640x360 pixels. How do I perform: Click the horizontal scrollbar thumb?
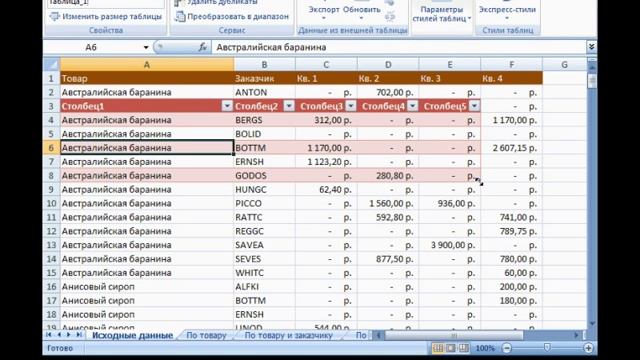pyautogui.click(x=454, y=336)
